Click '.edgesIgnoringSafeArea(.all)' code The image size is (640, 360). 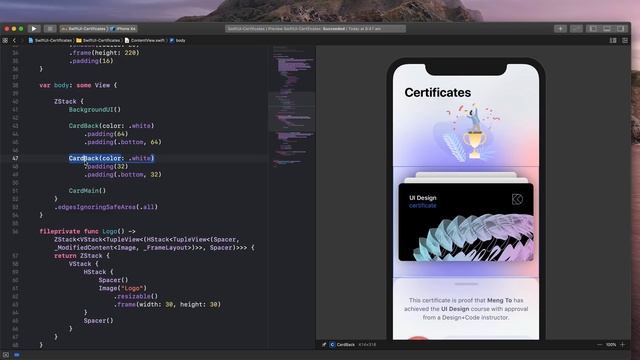tap(106, 207)
